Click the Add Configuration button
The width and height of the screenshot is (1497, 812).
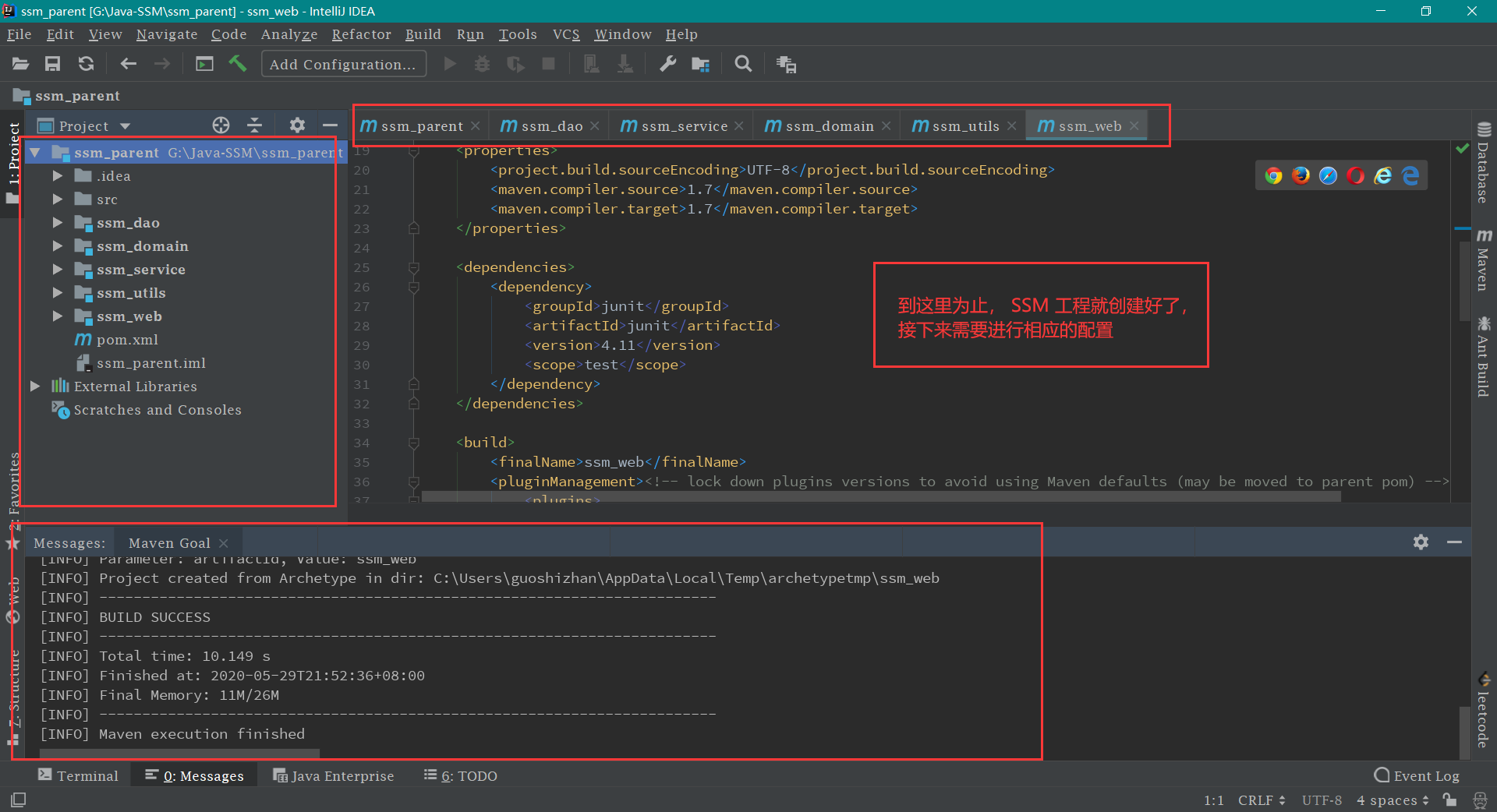click(343, 64)
